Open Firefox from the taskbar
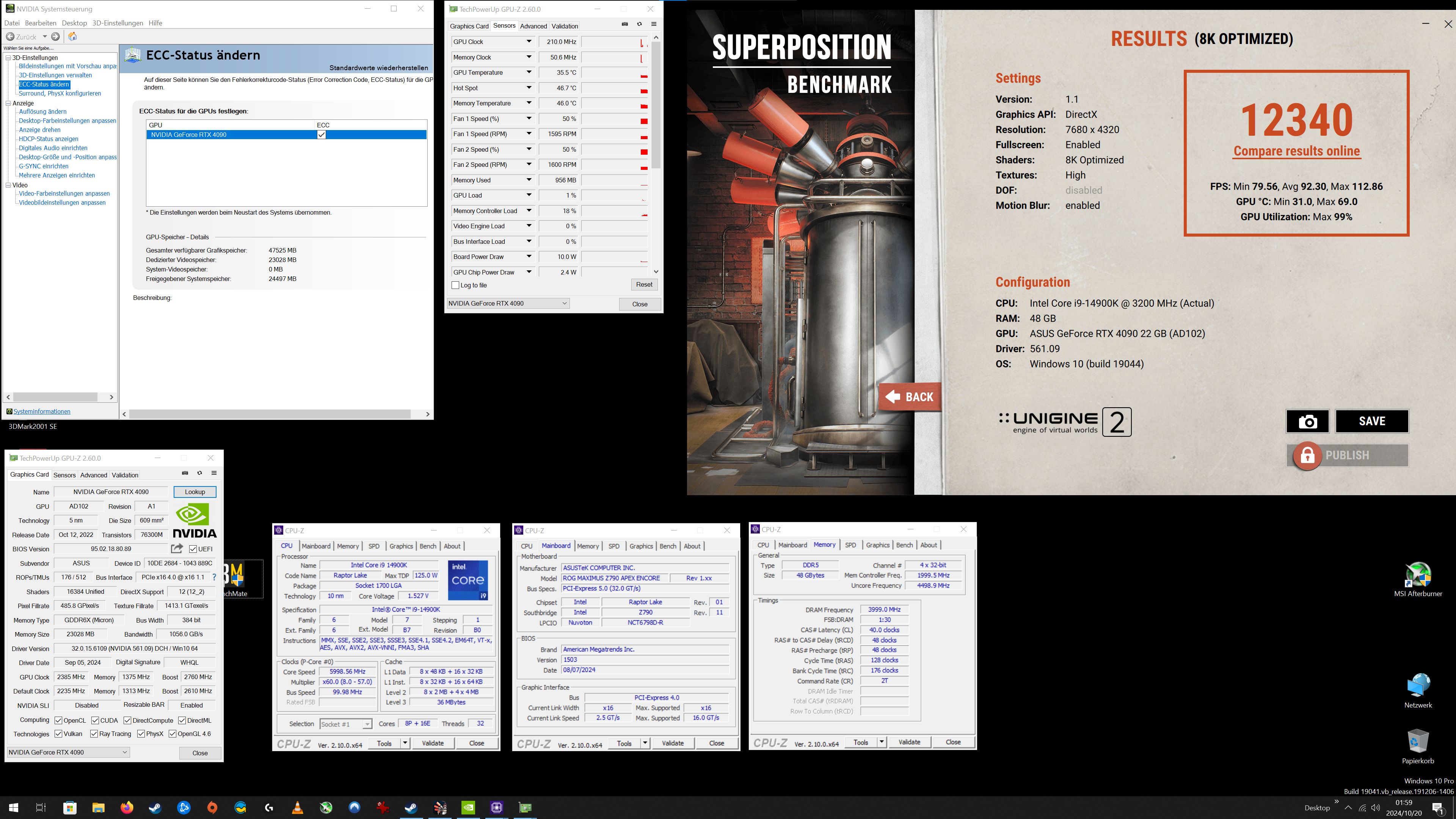This screenshot has height=819, width=1456. pyautogui.click(x=127, y=807)
